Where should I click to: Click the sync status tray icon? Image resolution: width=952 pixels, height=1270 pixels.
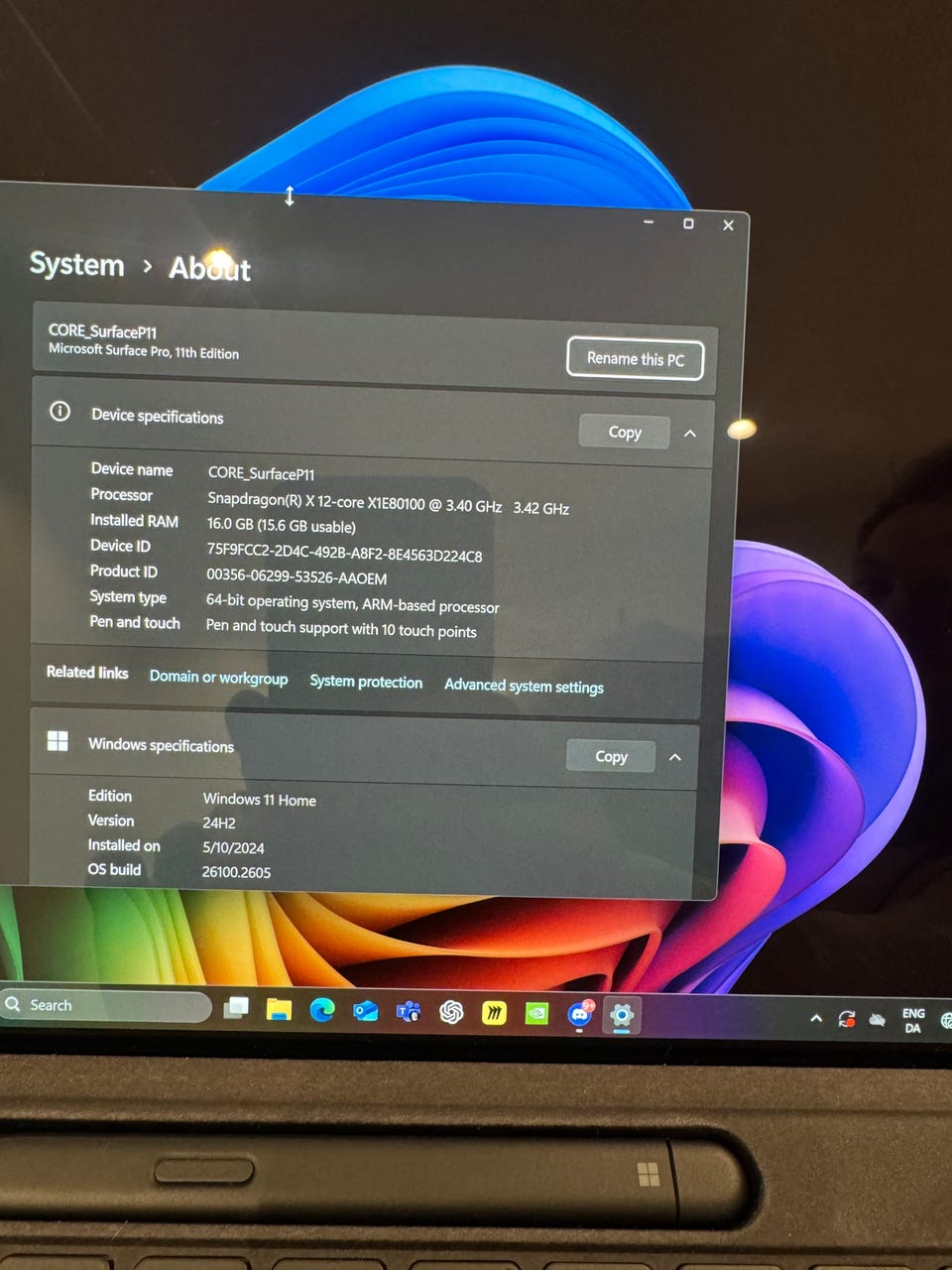pyautogui.click(x=847, y=1019)
